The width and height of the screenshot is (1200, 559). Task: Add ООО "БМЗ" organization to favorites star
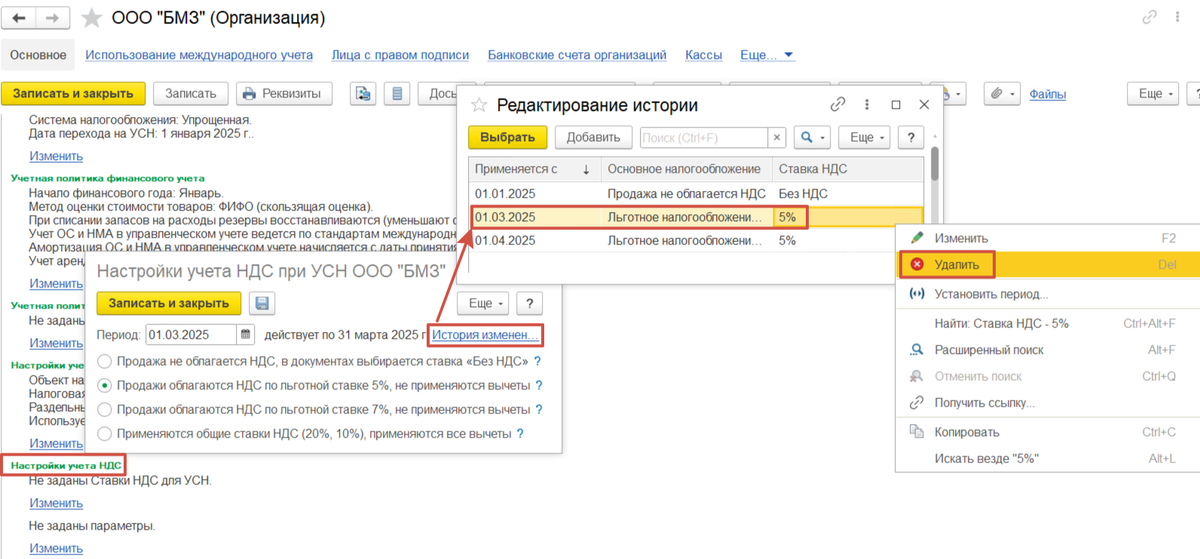point(91,18)
